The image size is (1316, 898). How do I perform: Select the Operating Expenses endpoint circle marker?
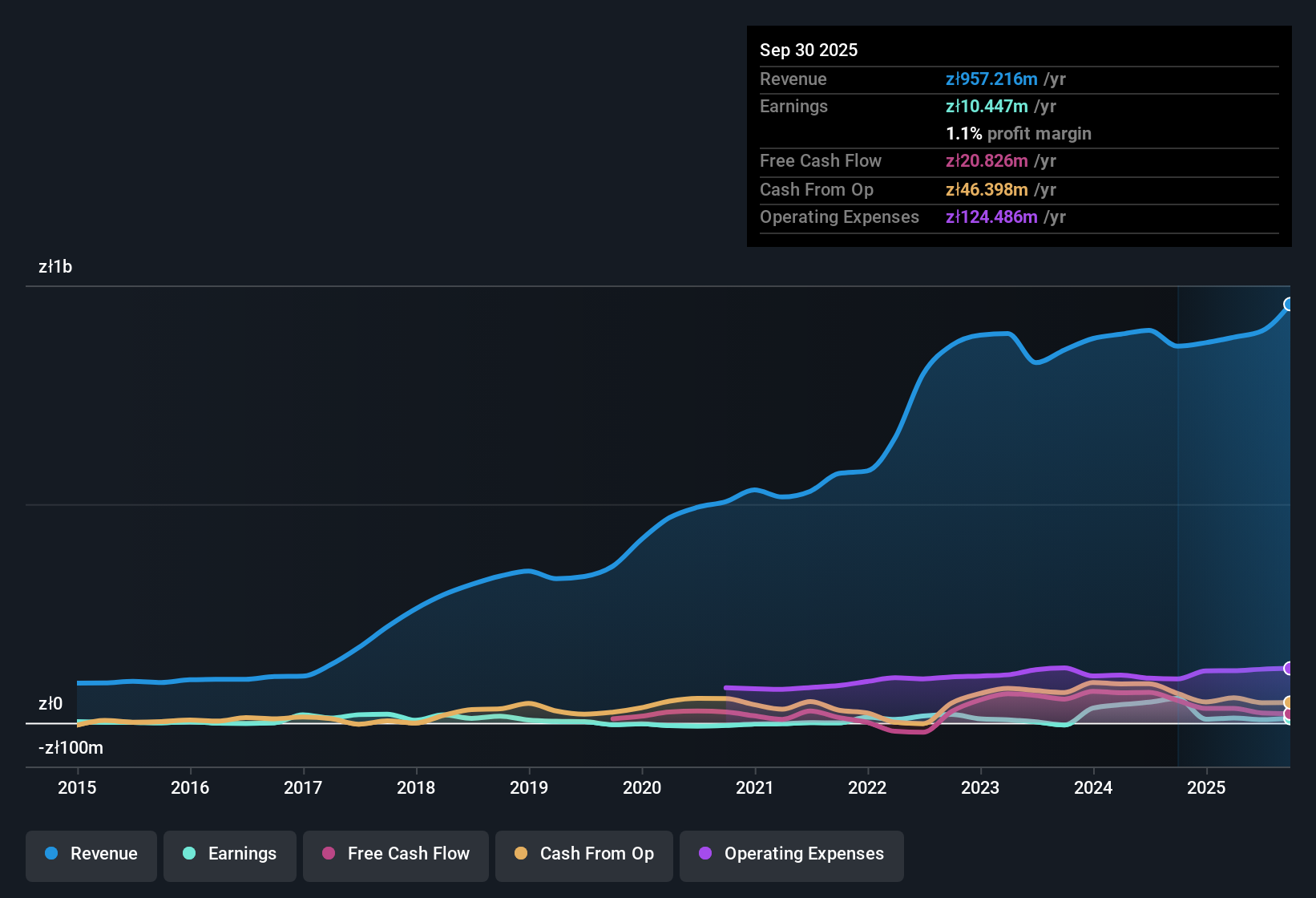pyautogui.click(x=1289, y=667)
